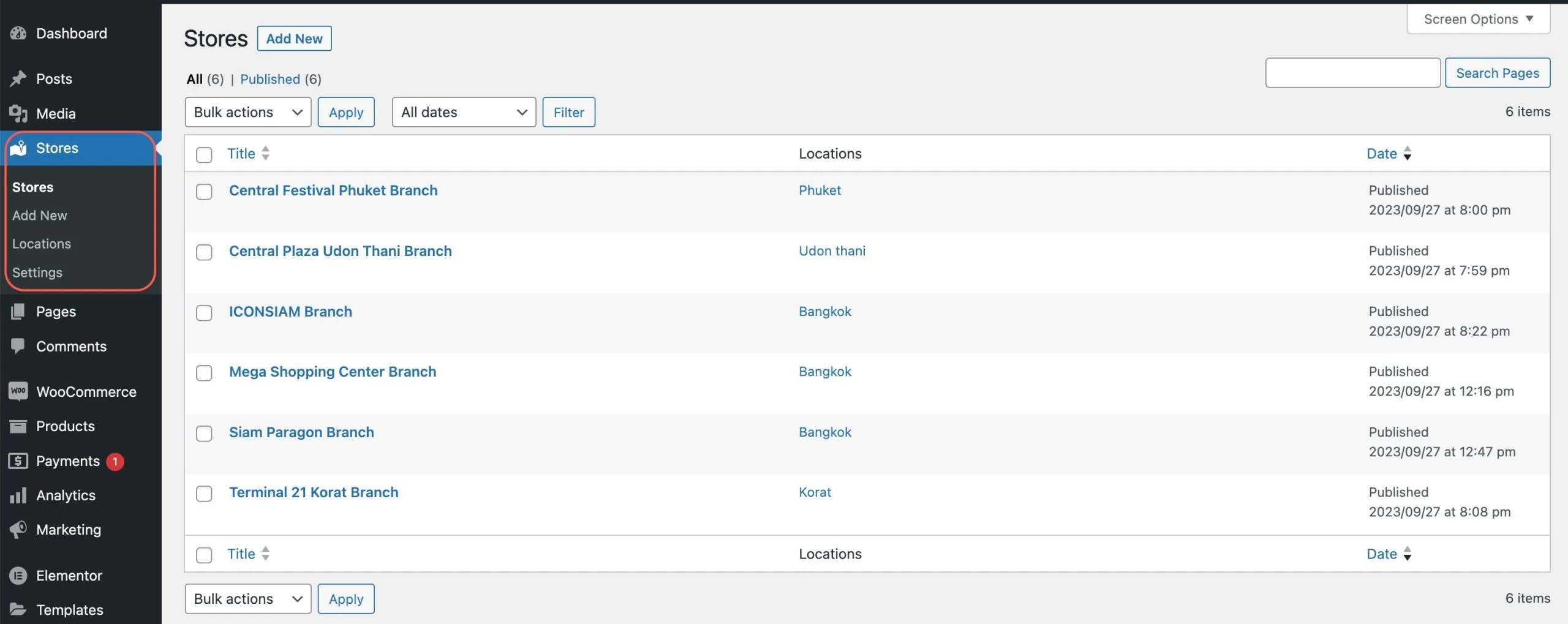This screenshot has width=1568, height=624.
Task: Open Locations submenu under Stores
Action: pos(42,244)
